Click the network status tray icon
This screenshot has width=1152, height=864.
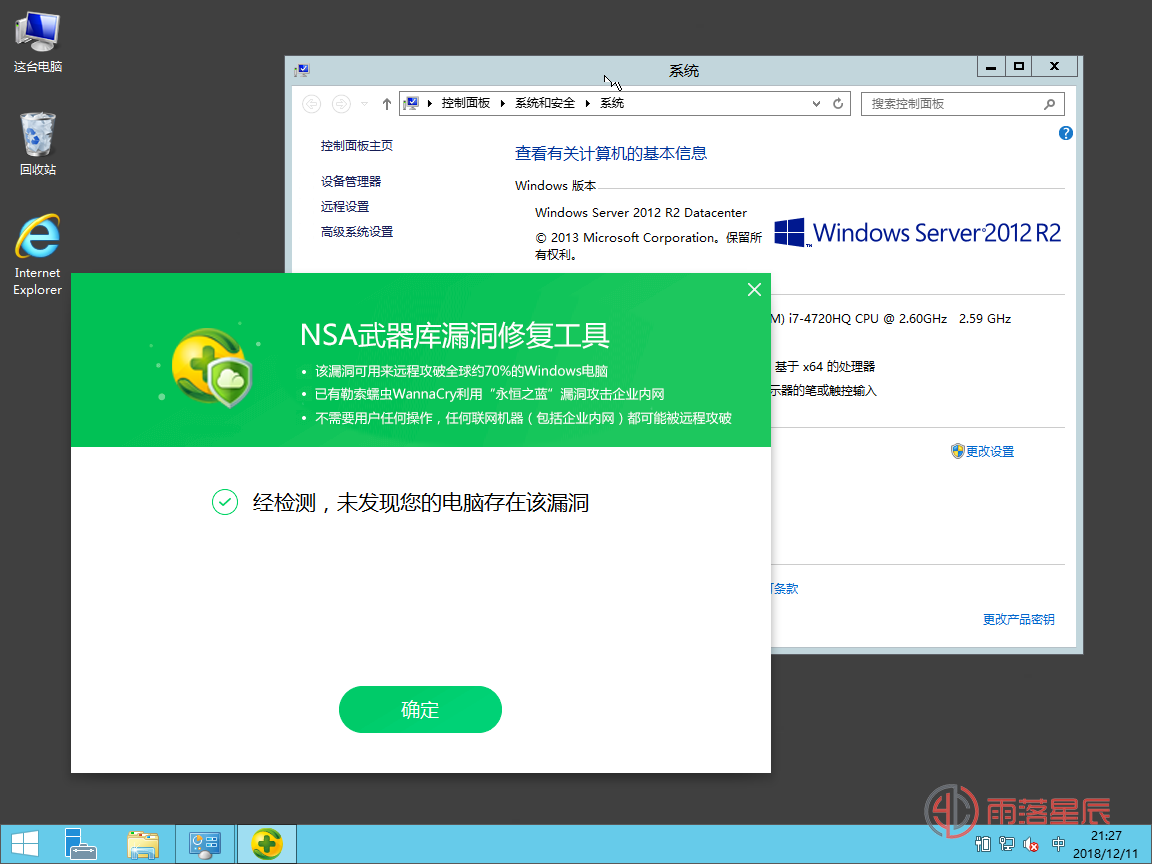(1007, 845)
